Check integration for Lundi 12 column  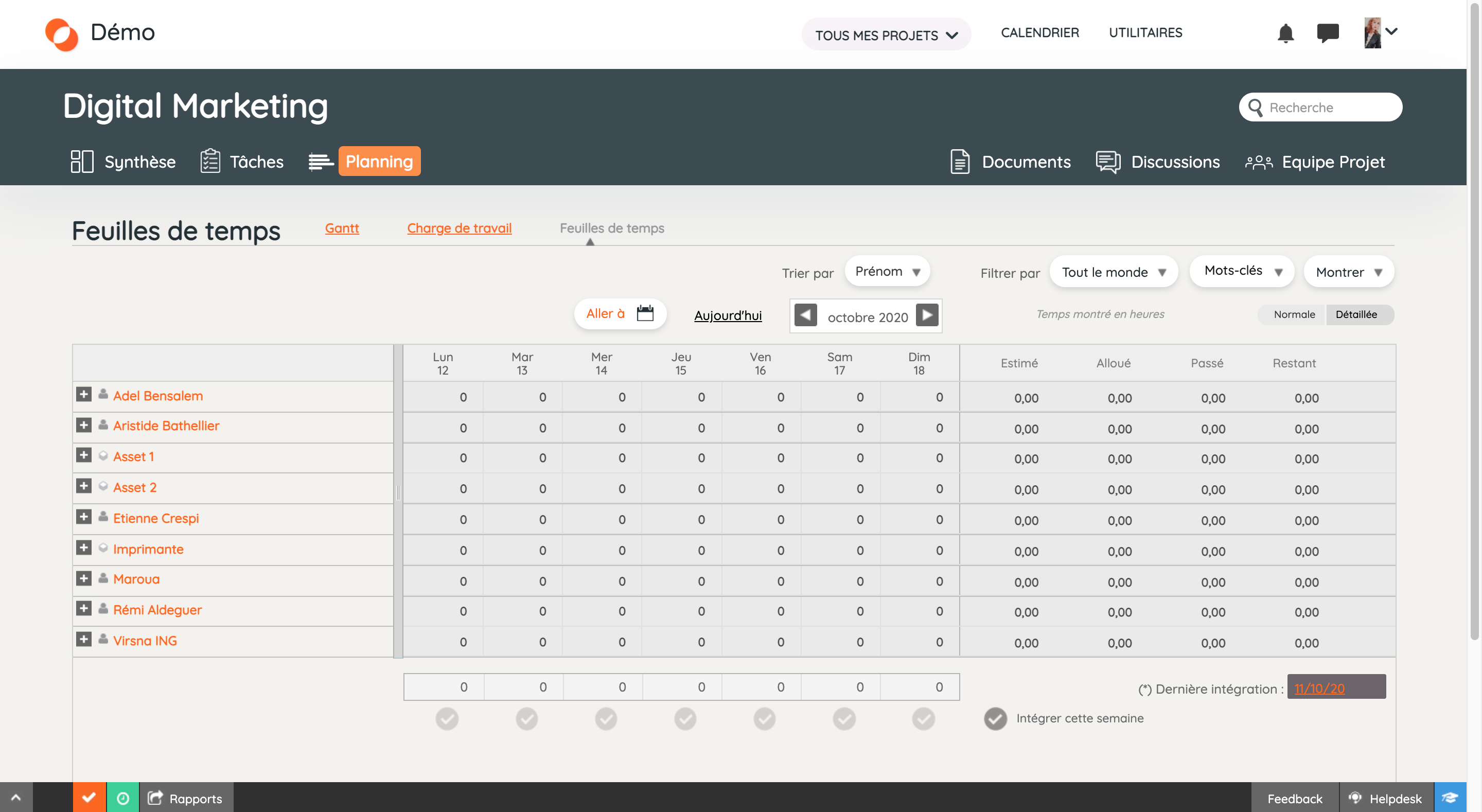pyautogui.click(x=447, y=719)
